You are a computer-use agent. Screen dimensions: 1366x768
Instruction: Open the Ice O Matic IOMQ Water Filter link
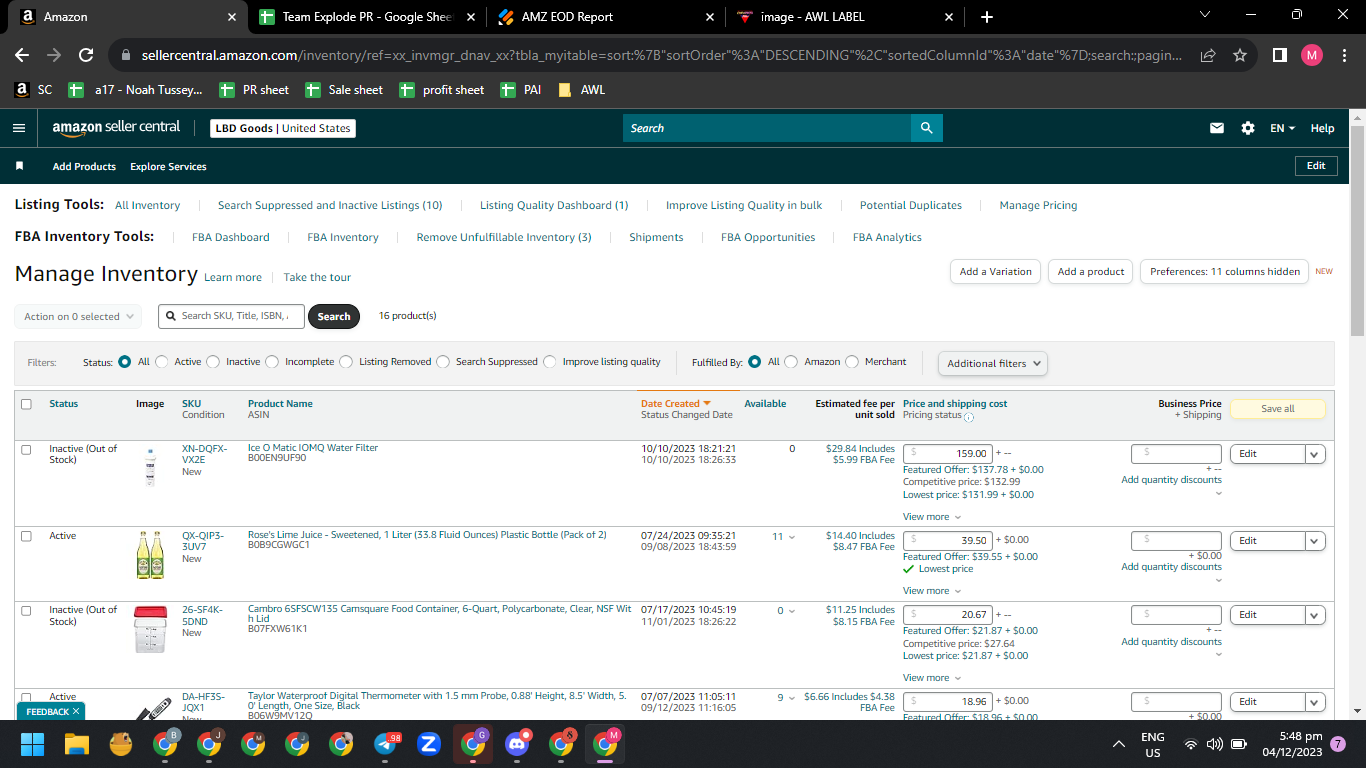tap(313, 448)
